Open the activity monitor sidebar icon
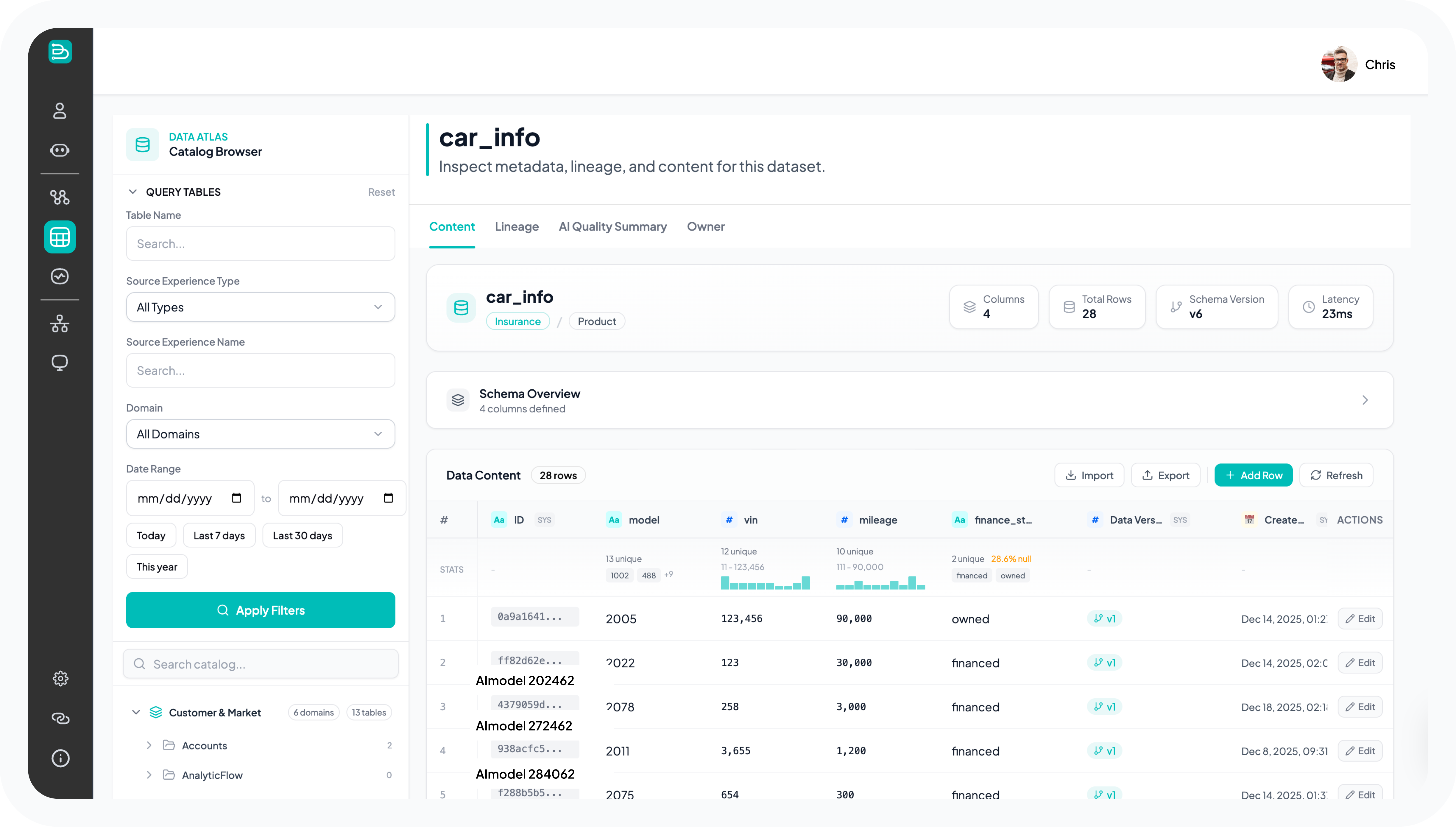The width and height of the screenshot is (1456, 827). (x=60, y=277)
